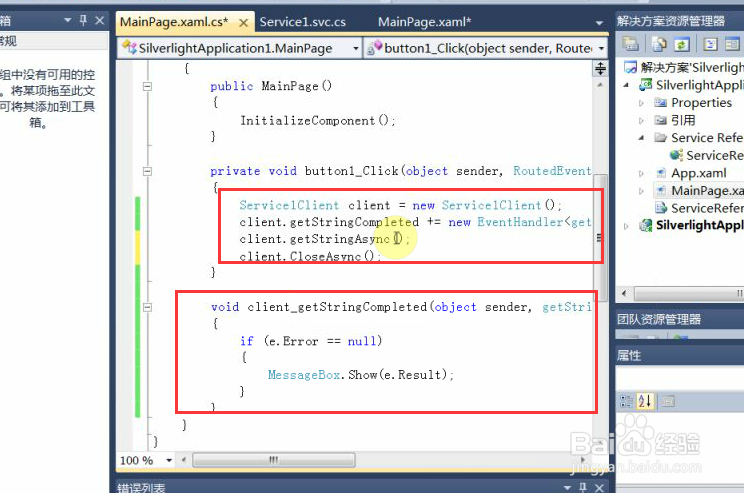Click 'MessageBox.Show(e.Result);' code line
The height and width of the screenshot is (493, 744).
(361, 375)
